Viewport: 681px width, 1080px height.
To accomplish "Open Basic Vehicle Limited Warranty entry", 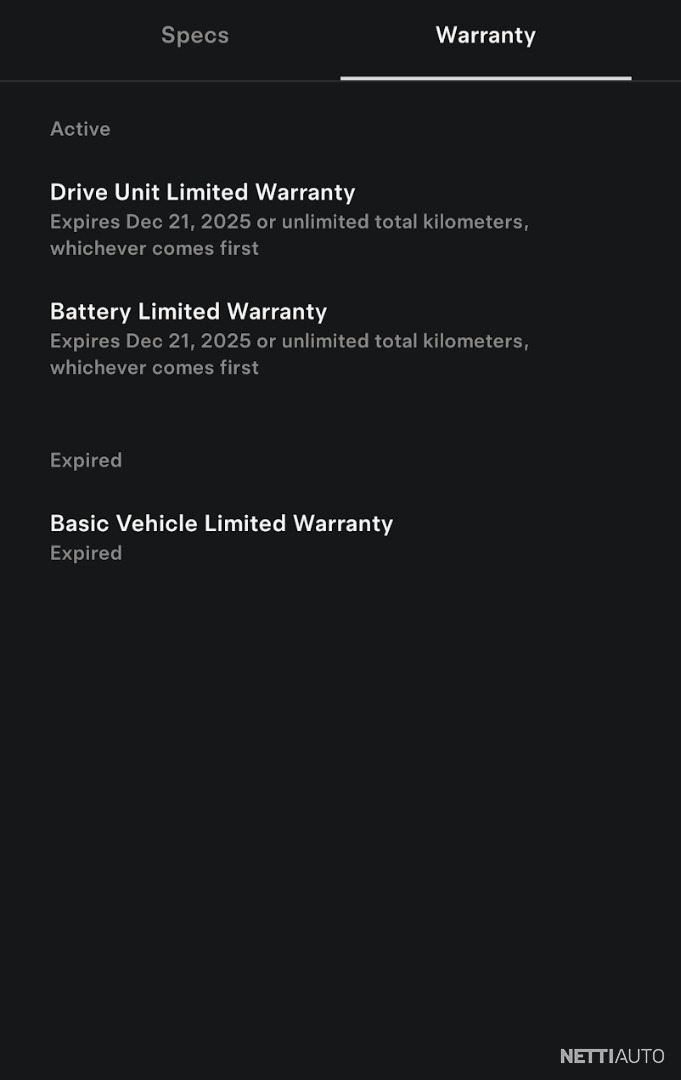I will click(x=221, y=524).
